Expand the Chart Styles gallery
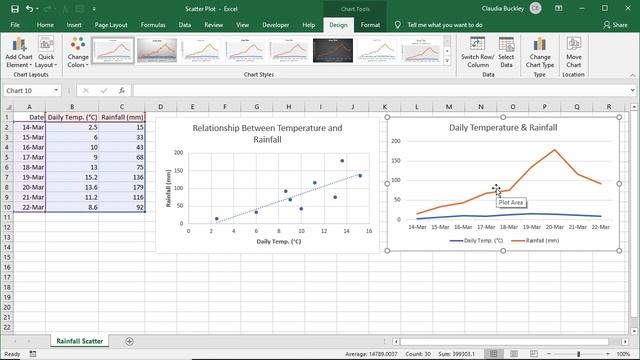The width and height of the screenshot is (640, 360). pyautogui.click(x=447, y=60)
